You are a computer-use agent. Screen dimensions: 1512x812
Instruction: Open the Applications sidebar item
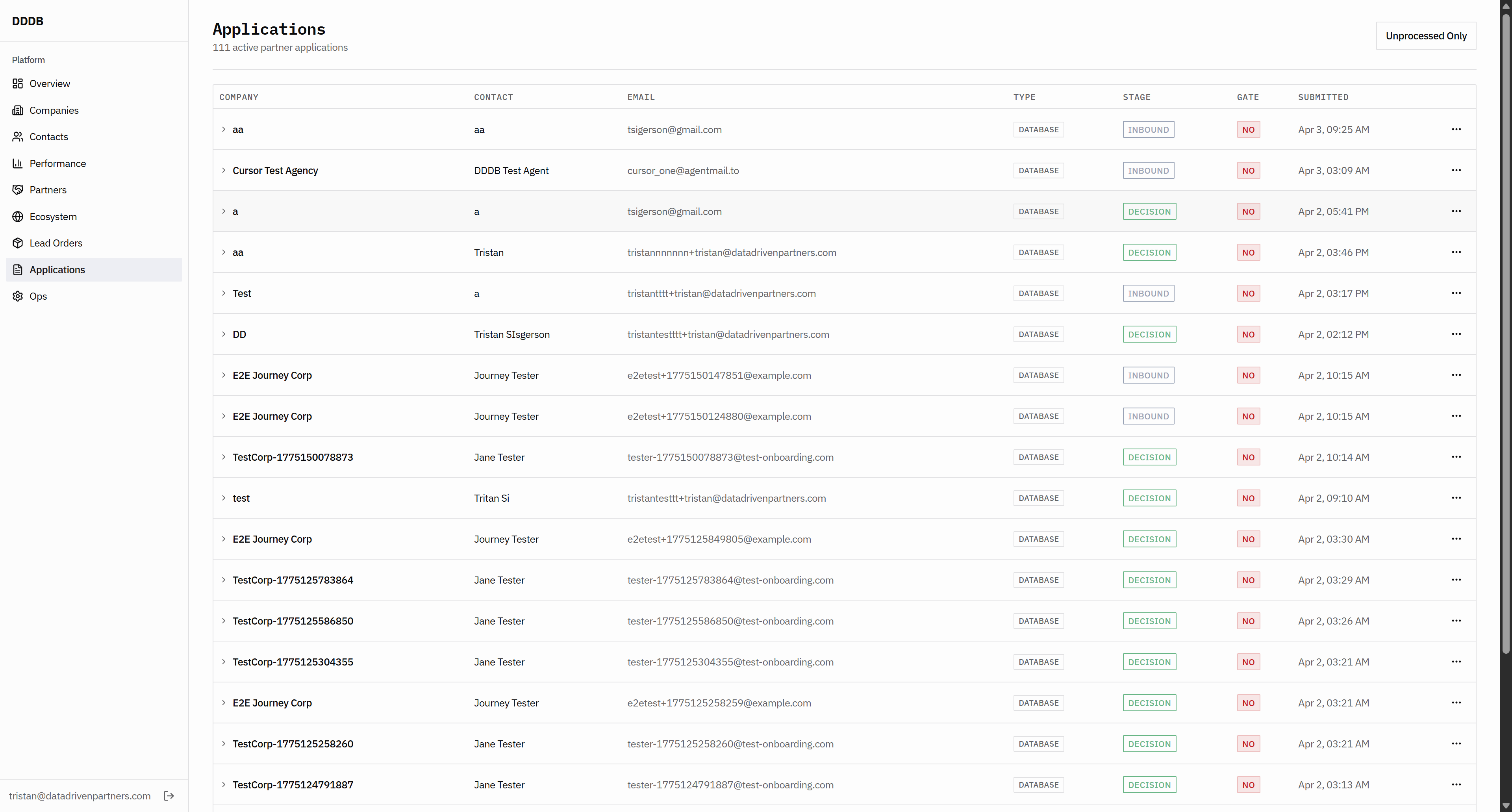coord(57,269)
